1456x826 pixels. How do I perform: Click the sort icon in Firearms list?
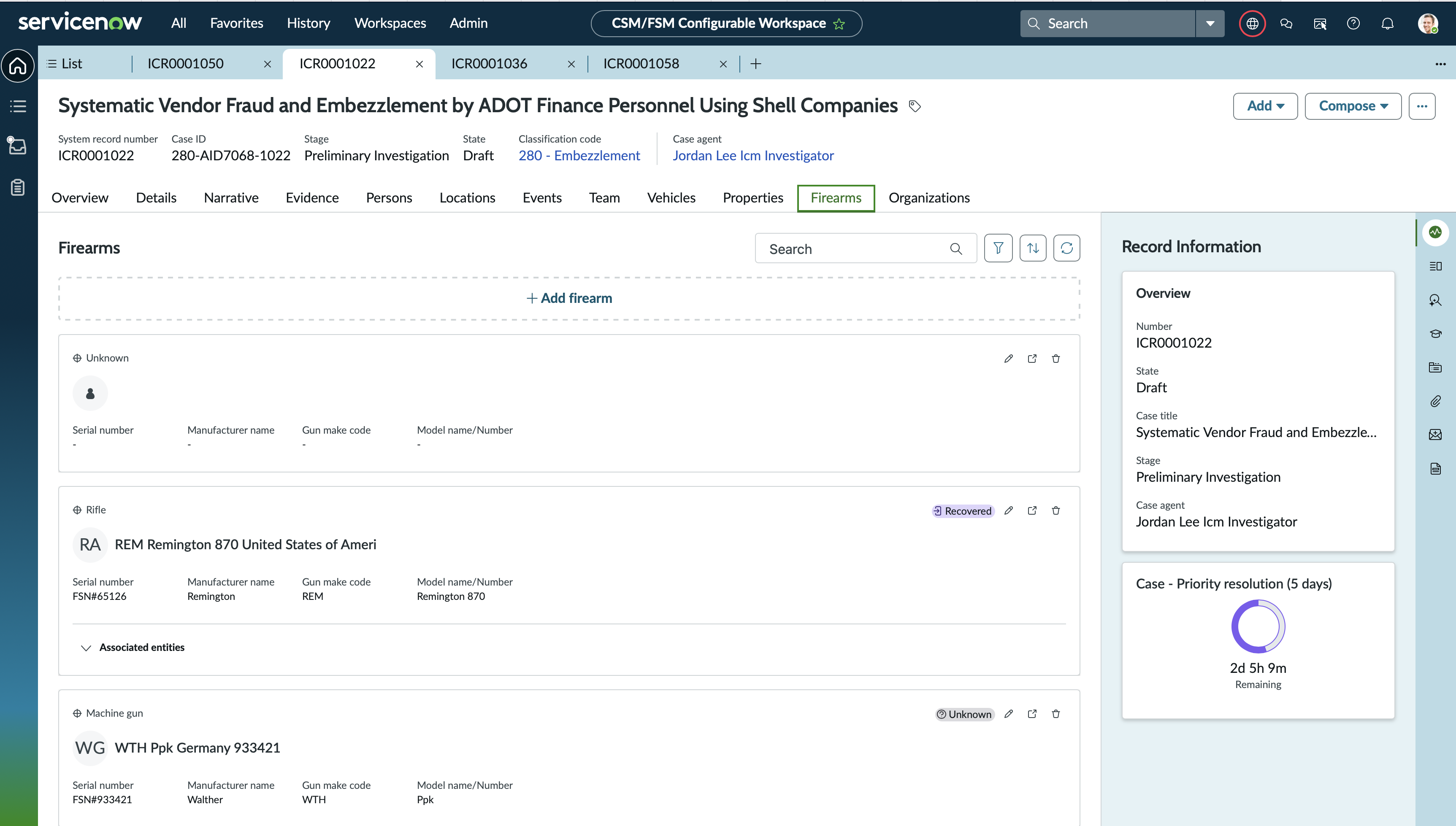point(1032,248)
